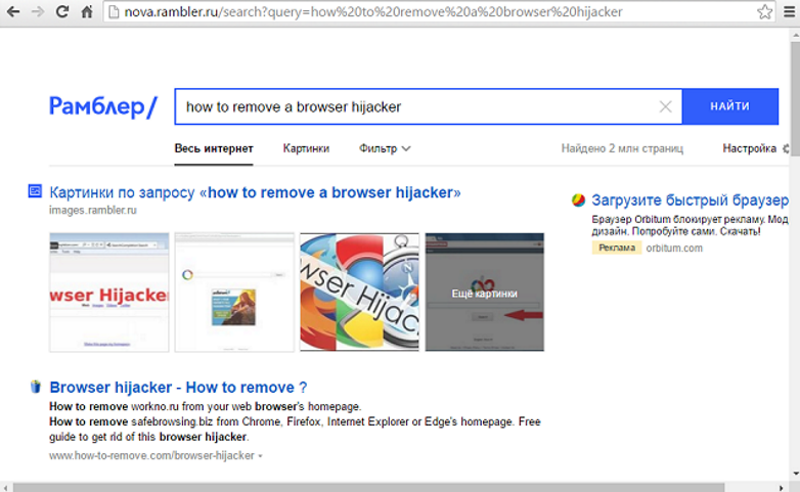
Task: Open the Chrome hamburger menu
Action: [789, 11]
